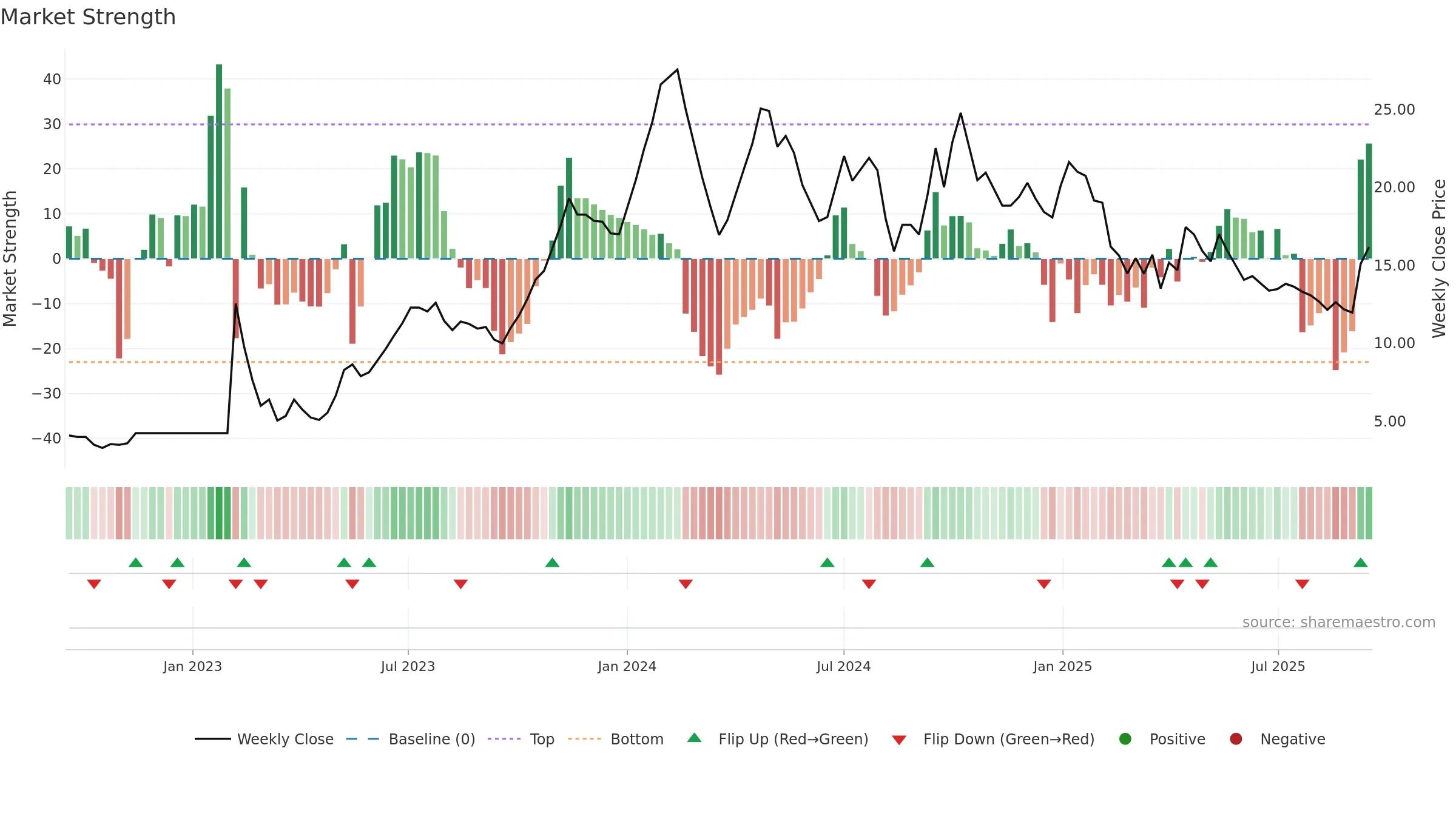Click the 30 Market Strength axis label
Screen dimensions: 1456x819
point(52,124)
